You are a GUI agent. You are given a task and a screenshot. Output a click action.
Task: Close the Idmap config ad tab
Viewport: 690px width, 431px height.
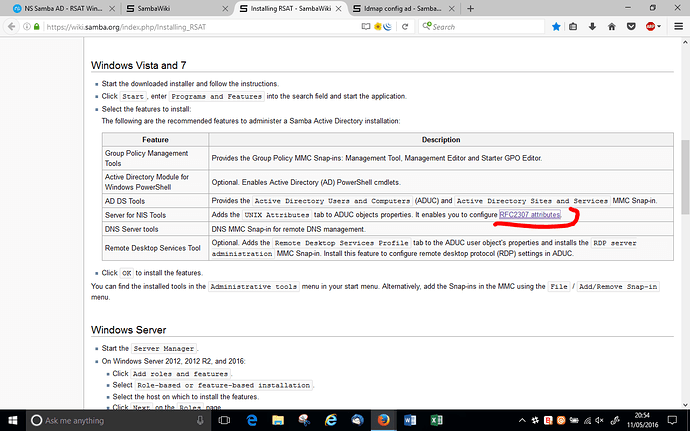[451, 8]
